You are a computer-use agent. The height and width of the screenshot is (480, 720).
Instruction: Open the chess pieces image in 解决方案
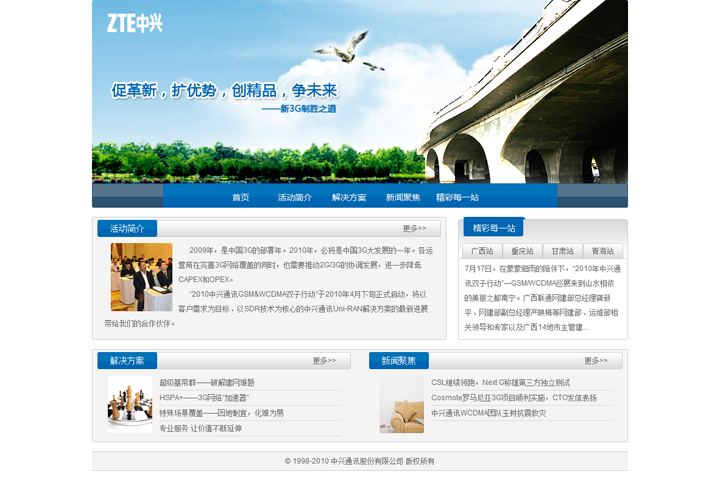130,405
